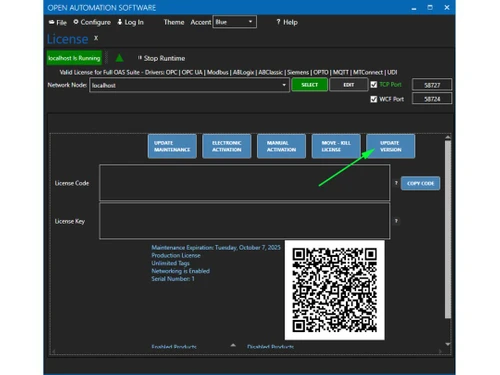Screen dimensions: 500x375
Task: Click the Electronic Activation button
Action: point(227,146)
